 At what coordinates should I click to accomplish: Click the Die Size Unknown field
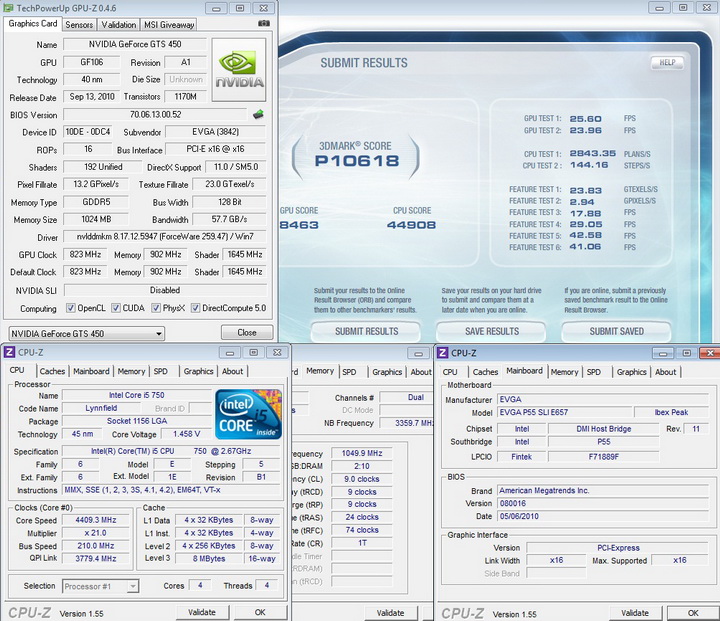186,79
